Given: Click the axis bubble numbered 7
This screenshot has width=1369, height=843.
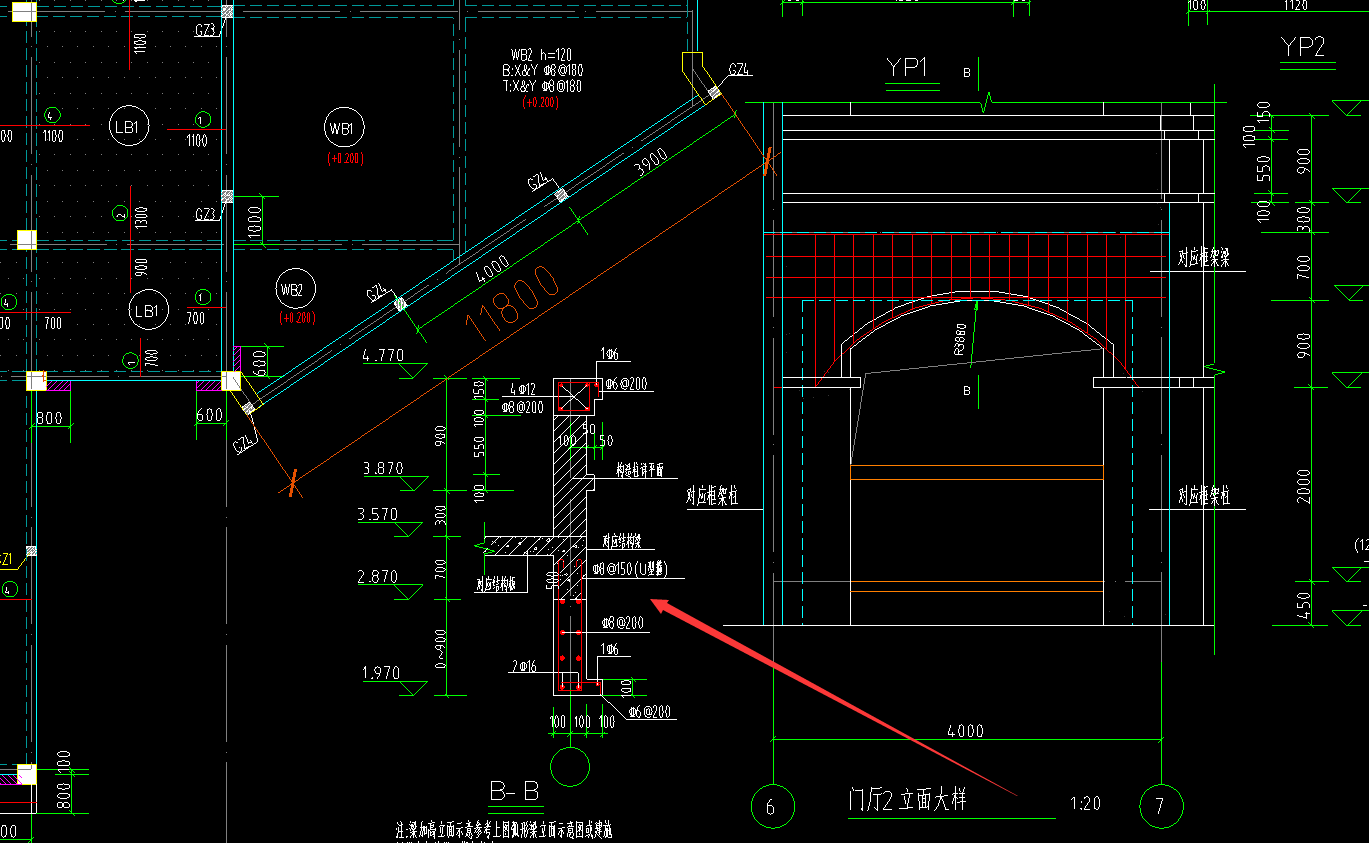Looking at the screenshot, I should (1161, 807).
